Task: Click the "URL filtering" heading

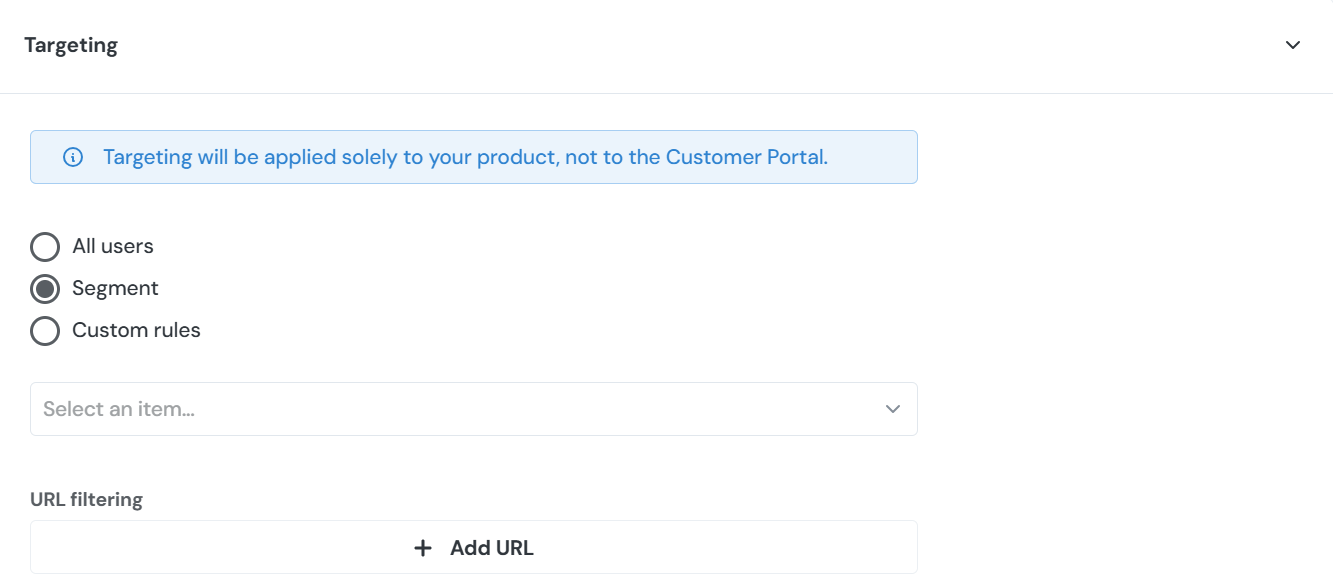Action: (86, 499)
